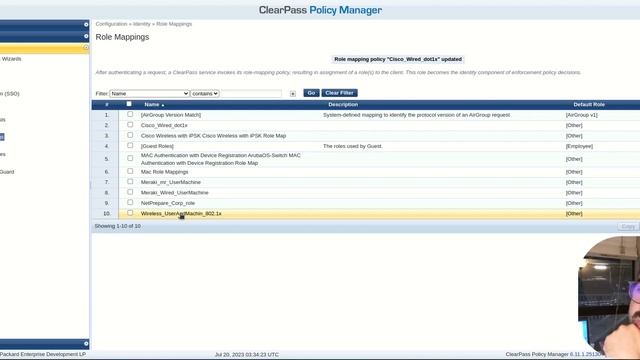Viewport: 640px width, 360px height.
Task: Open the [Guest Roles] role mapping
Action: point(157,146)
